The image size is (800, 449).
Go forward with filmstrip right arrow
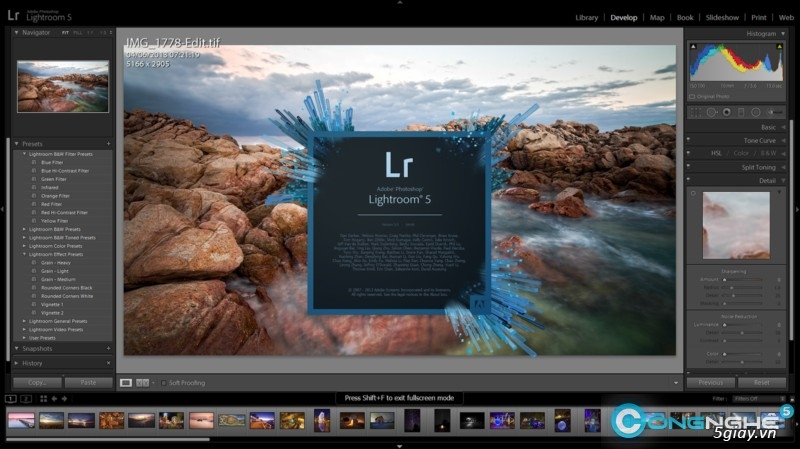[64, 398]
